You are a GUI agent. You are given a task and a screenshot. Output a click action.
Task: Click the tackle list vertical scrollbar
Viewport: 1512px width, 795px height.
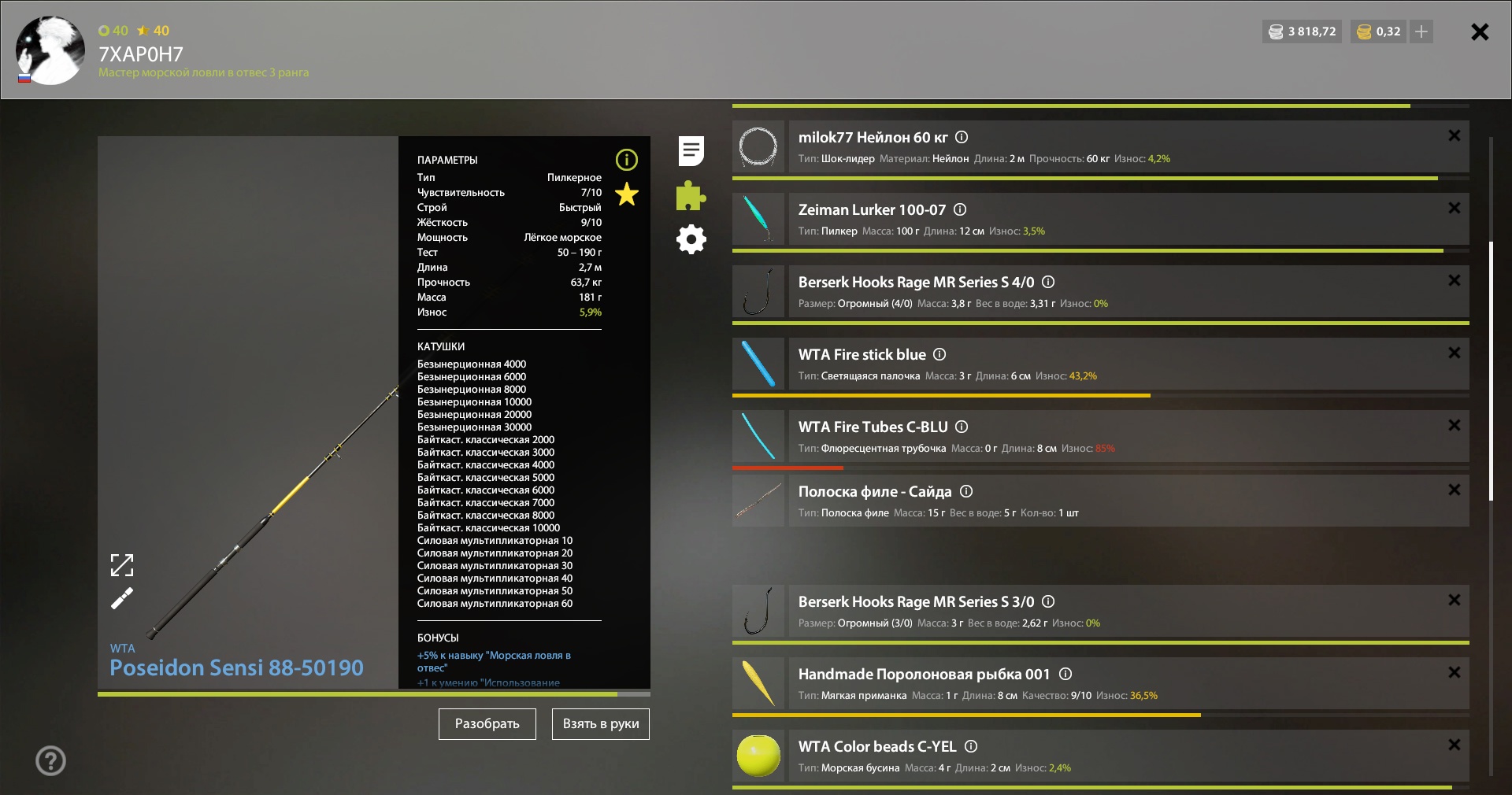coord(1491,370)
